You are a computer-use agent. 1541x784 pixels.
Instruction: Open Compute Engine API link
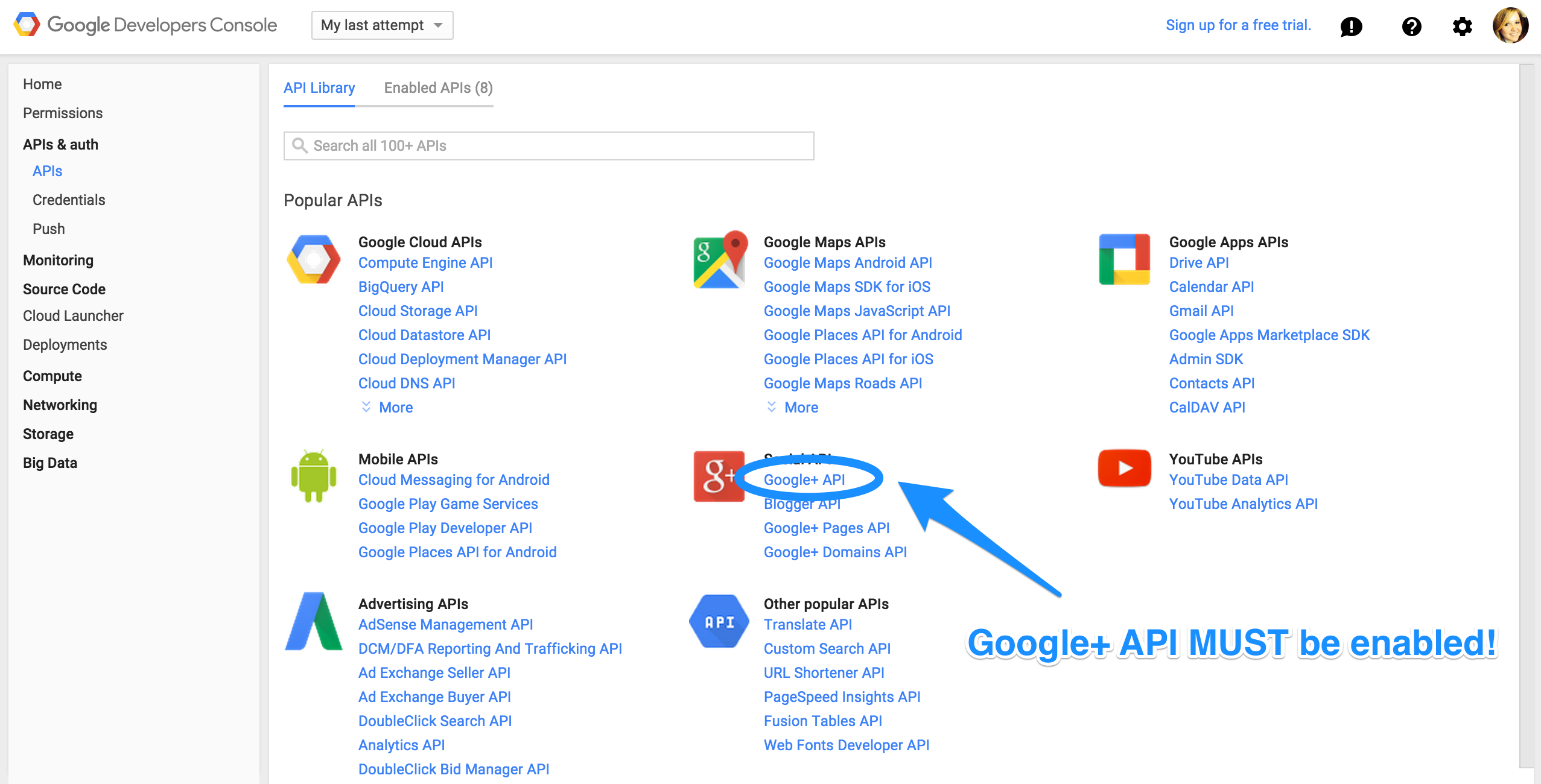[x=425, y=262]
